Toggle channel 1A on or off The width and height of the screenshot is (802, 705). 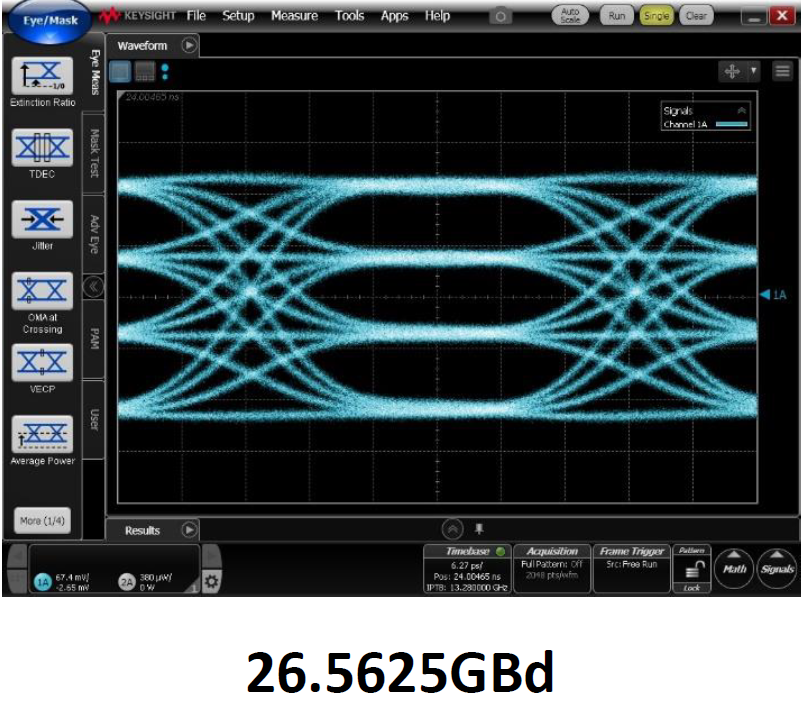pos(42,582)
